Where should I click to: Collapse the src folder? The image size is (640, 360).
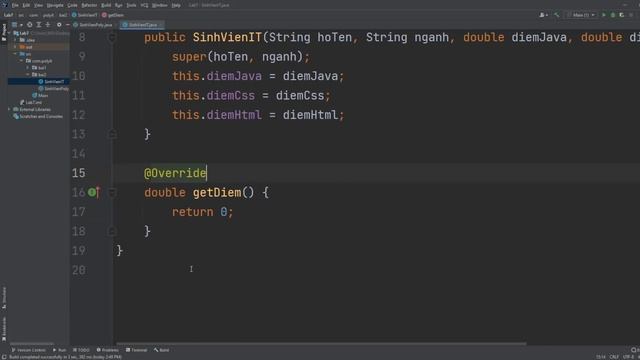pyautogui.click(x=16, y=54)
